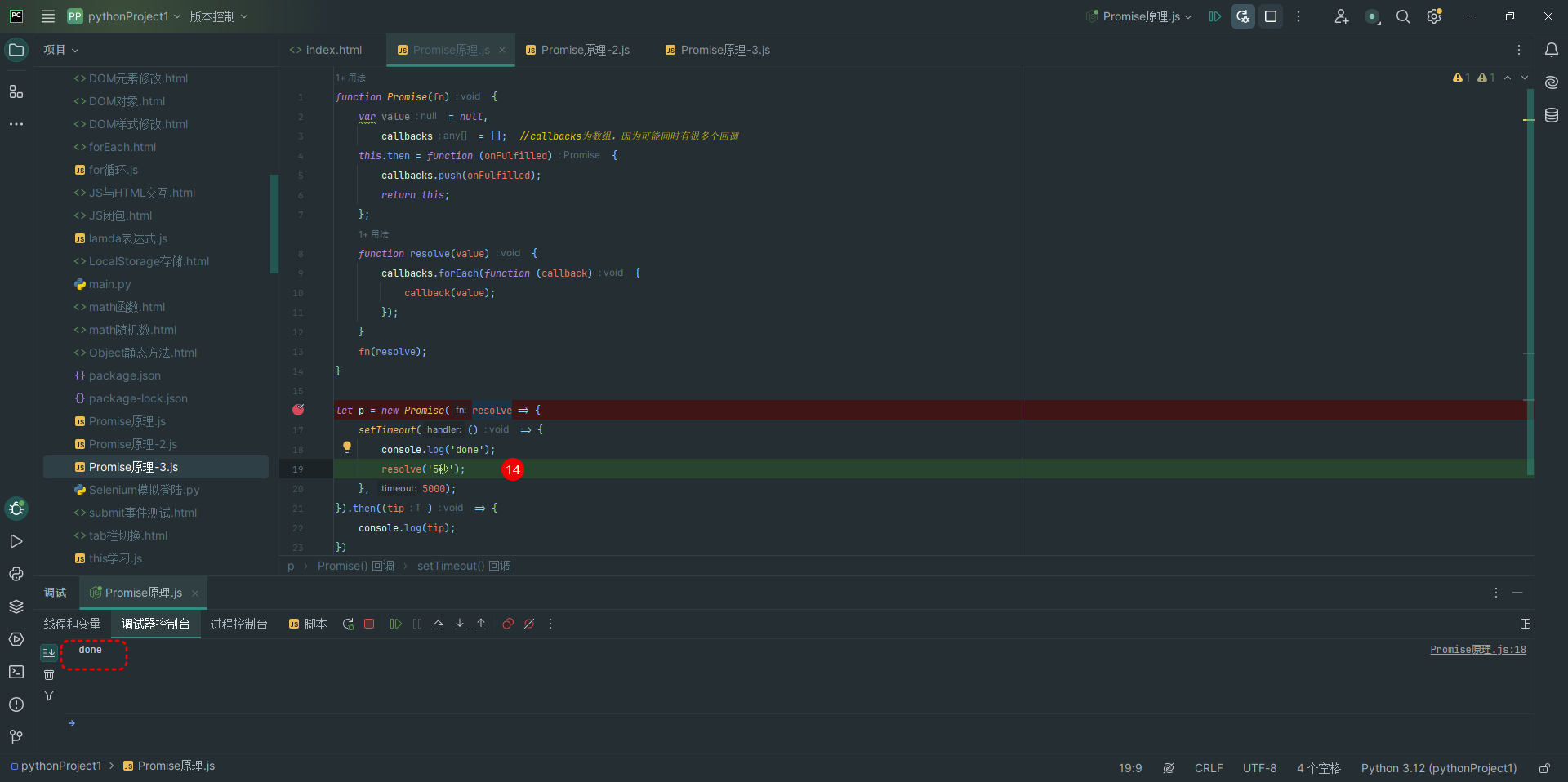
Task: View all breakpoints
Action: coord(508,624)
